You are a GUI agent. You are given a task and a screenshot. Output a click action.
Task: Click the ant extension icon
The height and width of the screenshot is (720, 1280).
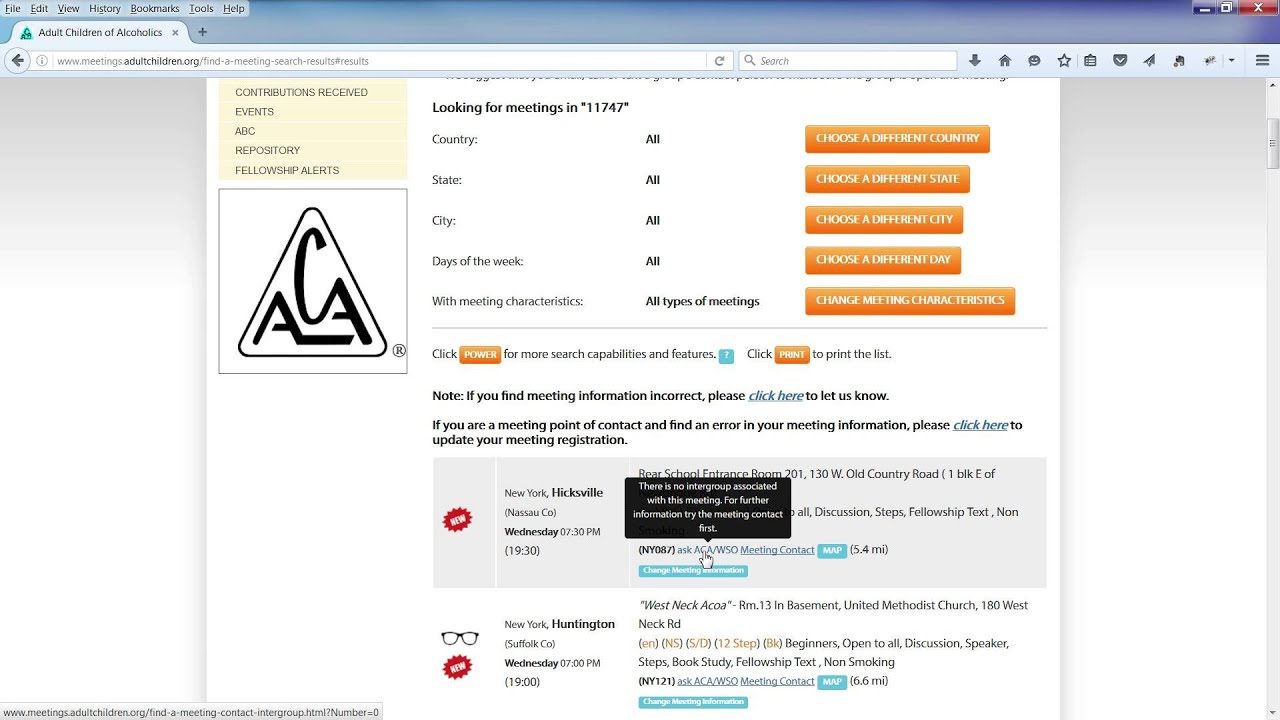pyautogui.click(x=1210, y=61)
